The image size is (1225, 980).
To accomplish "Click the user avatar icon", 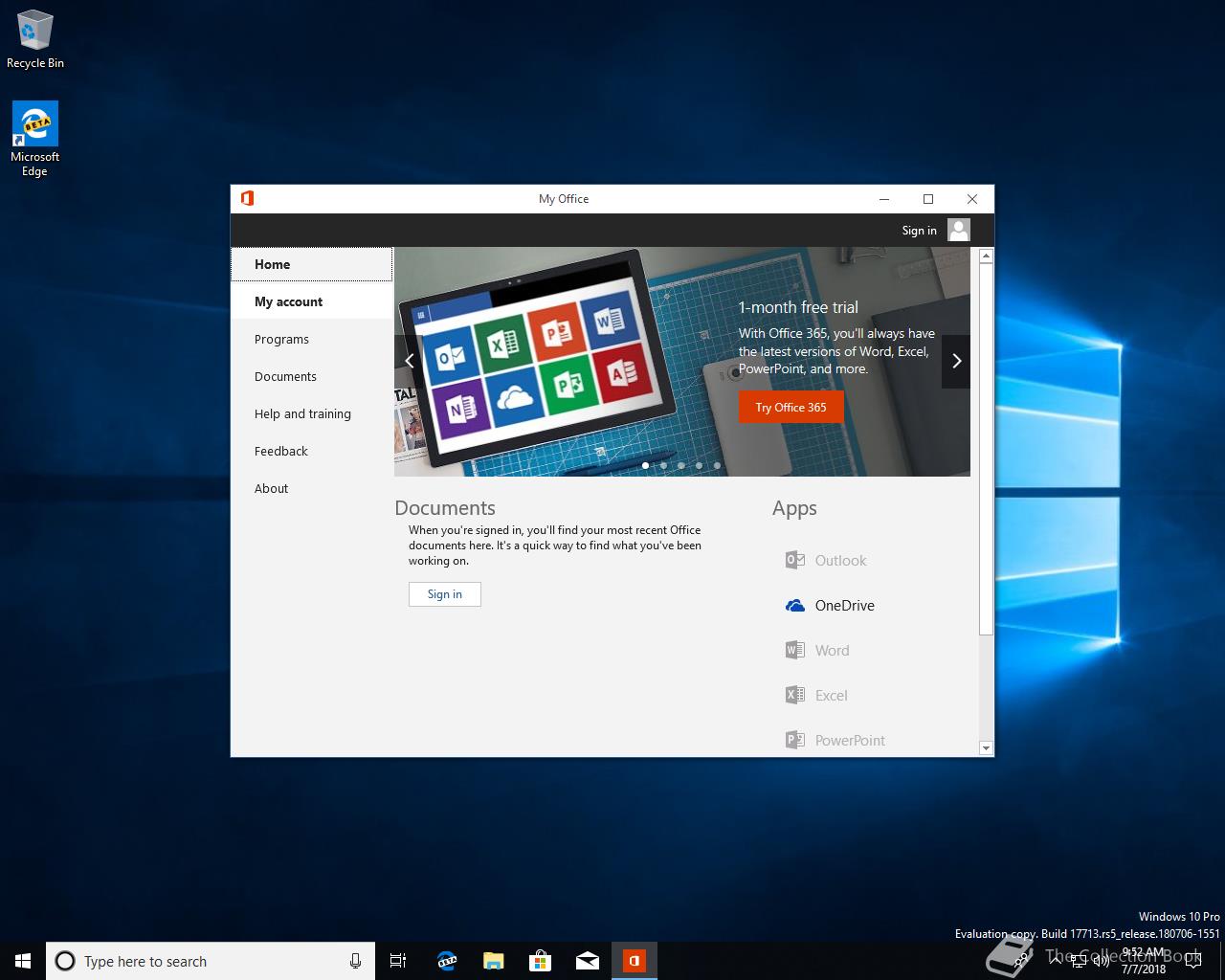I will [959, 230].
